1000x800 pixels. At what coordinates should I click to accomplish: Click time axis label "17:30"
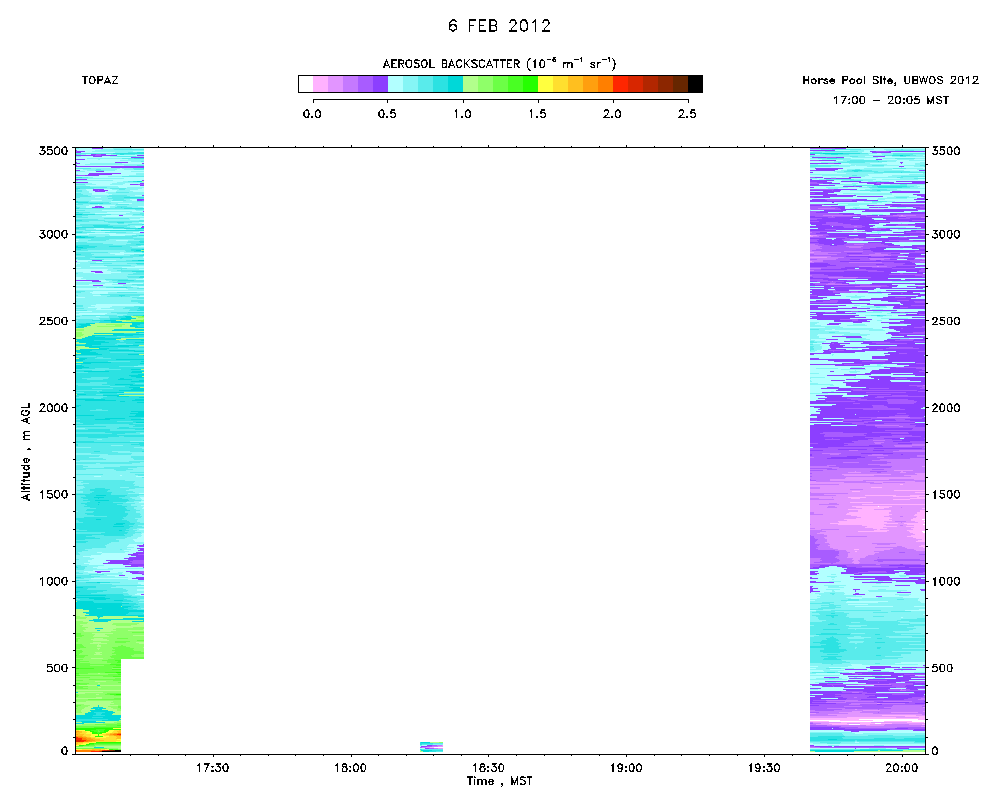tap(212, 768)
